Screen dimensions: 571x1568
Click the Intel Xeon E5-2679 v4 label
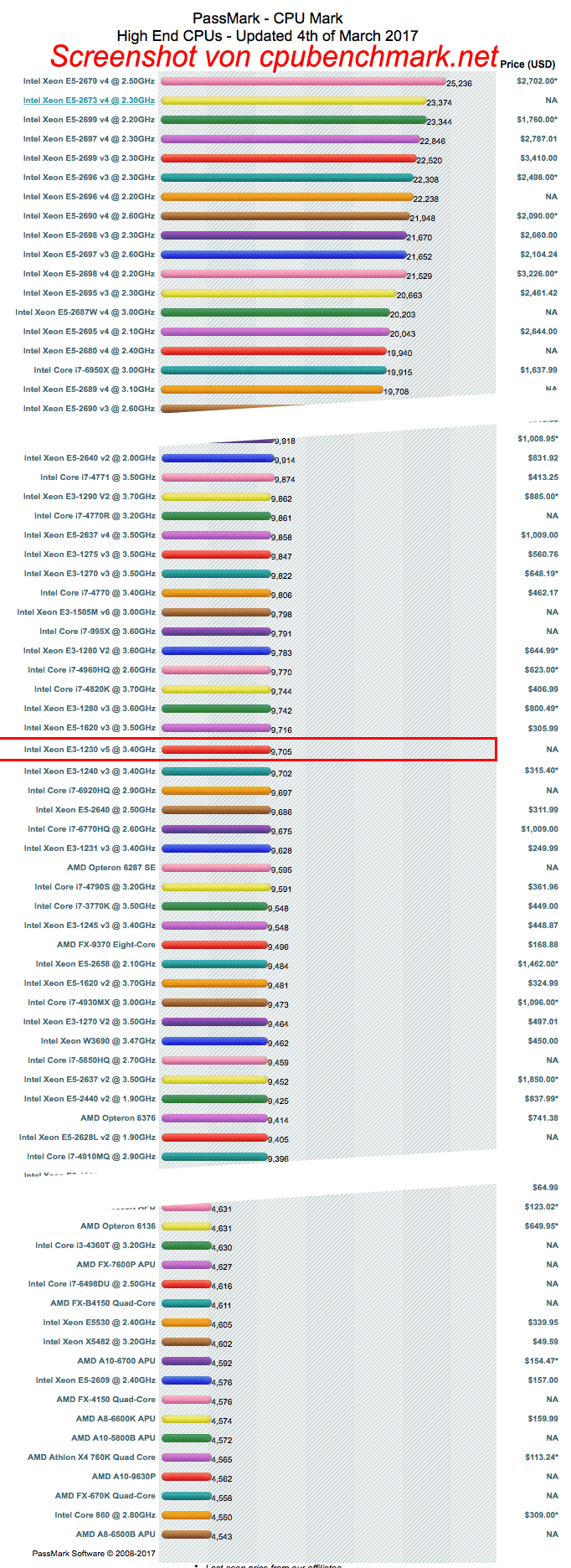(89, 81)
